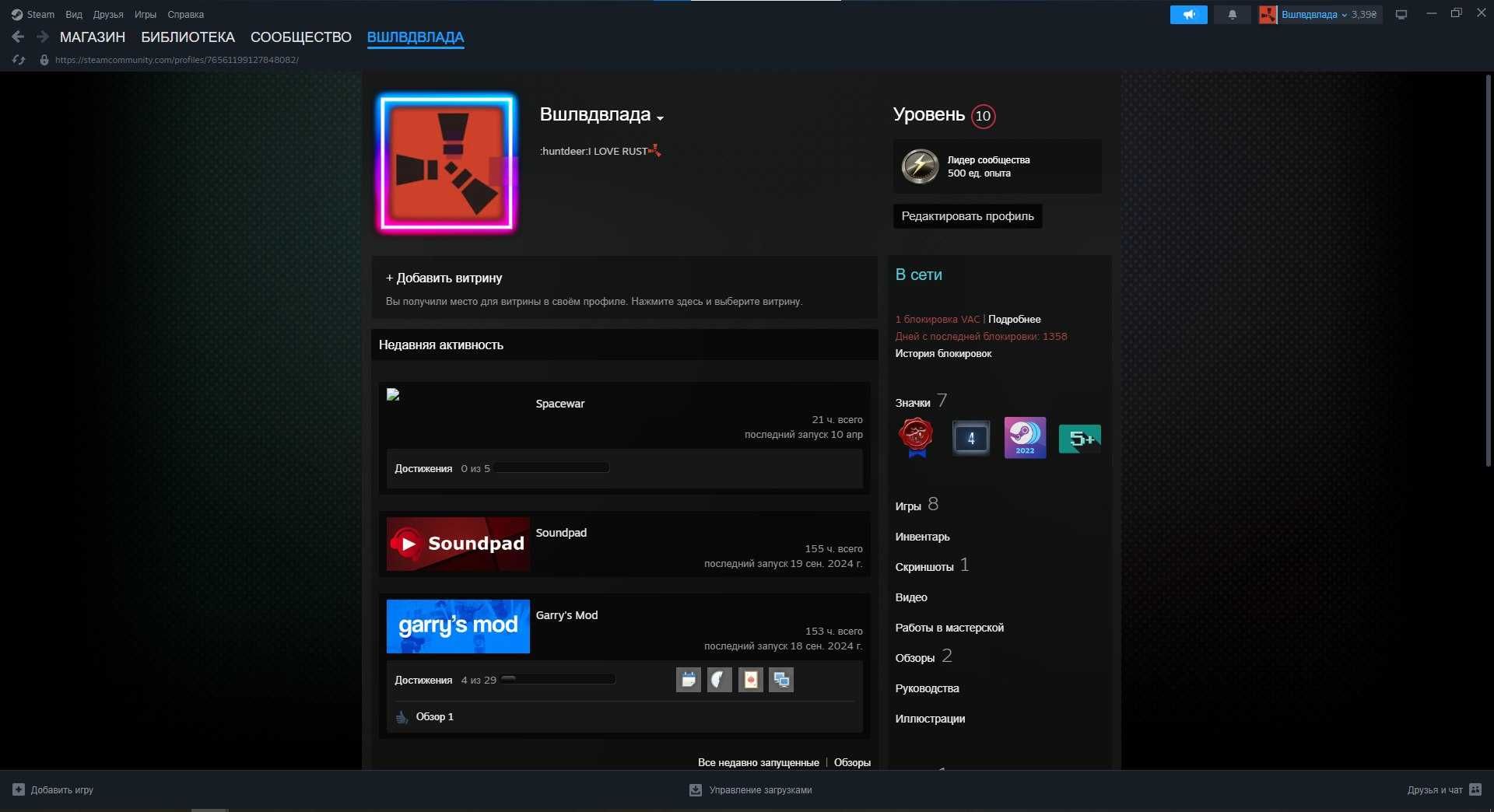Open the Soundpad game banner

(x=458, y=544)
